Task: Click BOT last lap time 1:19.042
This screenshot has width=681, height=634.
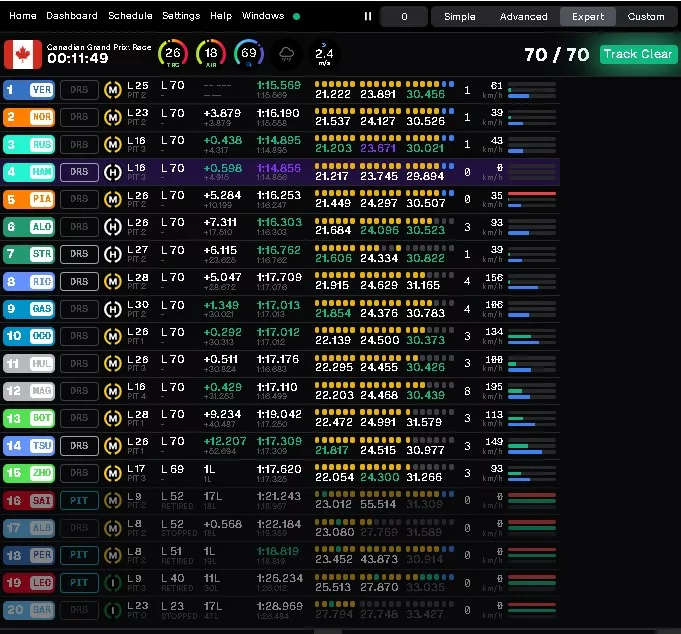Action: [x=279, y=414]
